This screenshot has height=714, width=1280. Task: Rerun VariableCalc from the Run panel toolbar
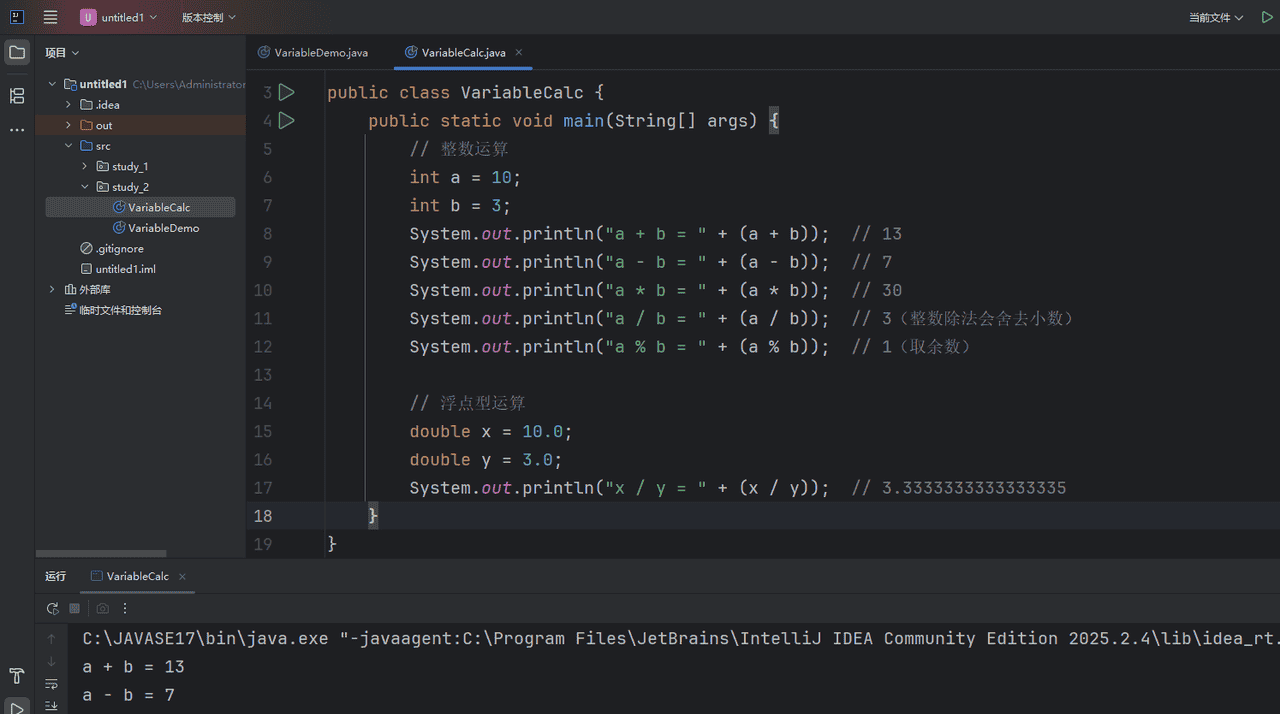pos(53,608)
